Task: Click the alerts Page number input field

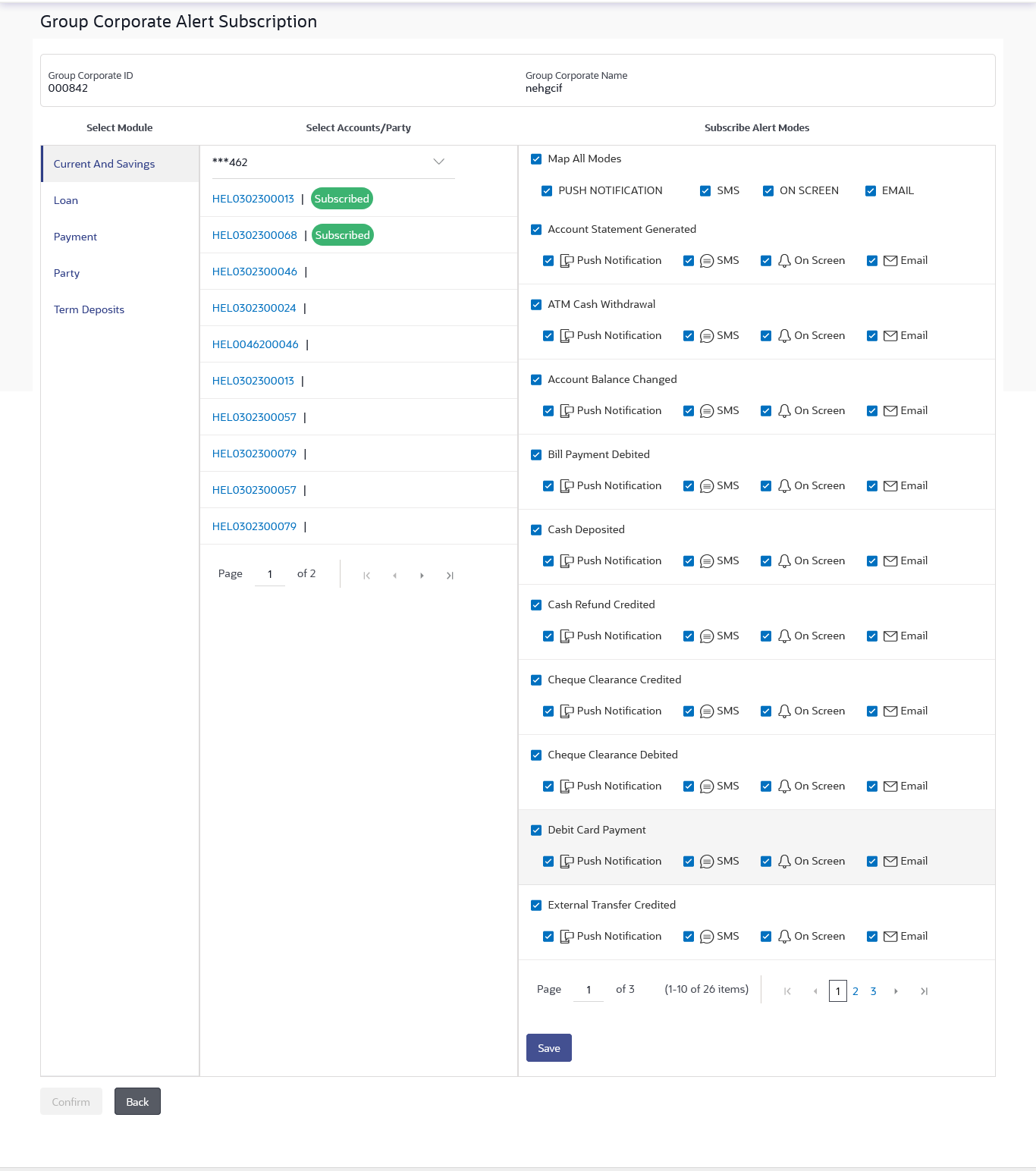Action: (589, 990)
